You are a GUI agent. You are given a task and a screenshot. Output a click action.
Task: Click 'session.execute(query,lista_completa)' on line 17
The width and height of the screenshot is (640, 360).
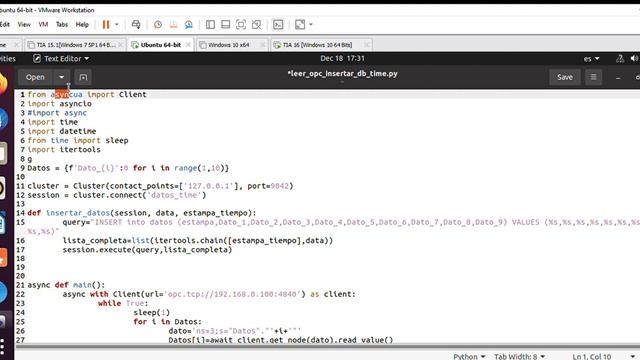(147, 249)
